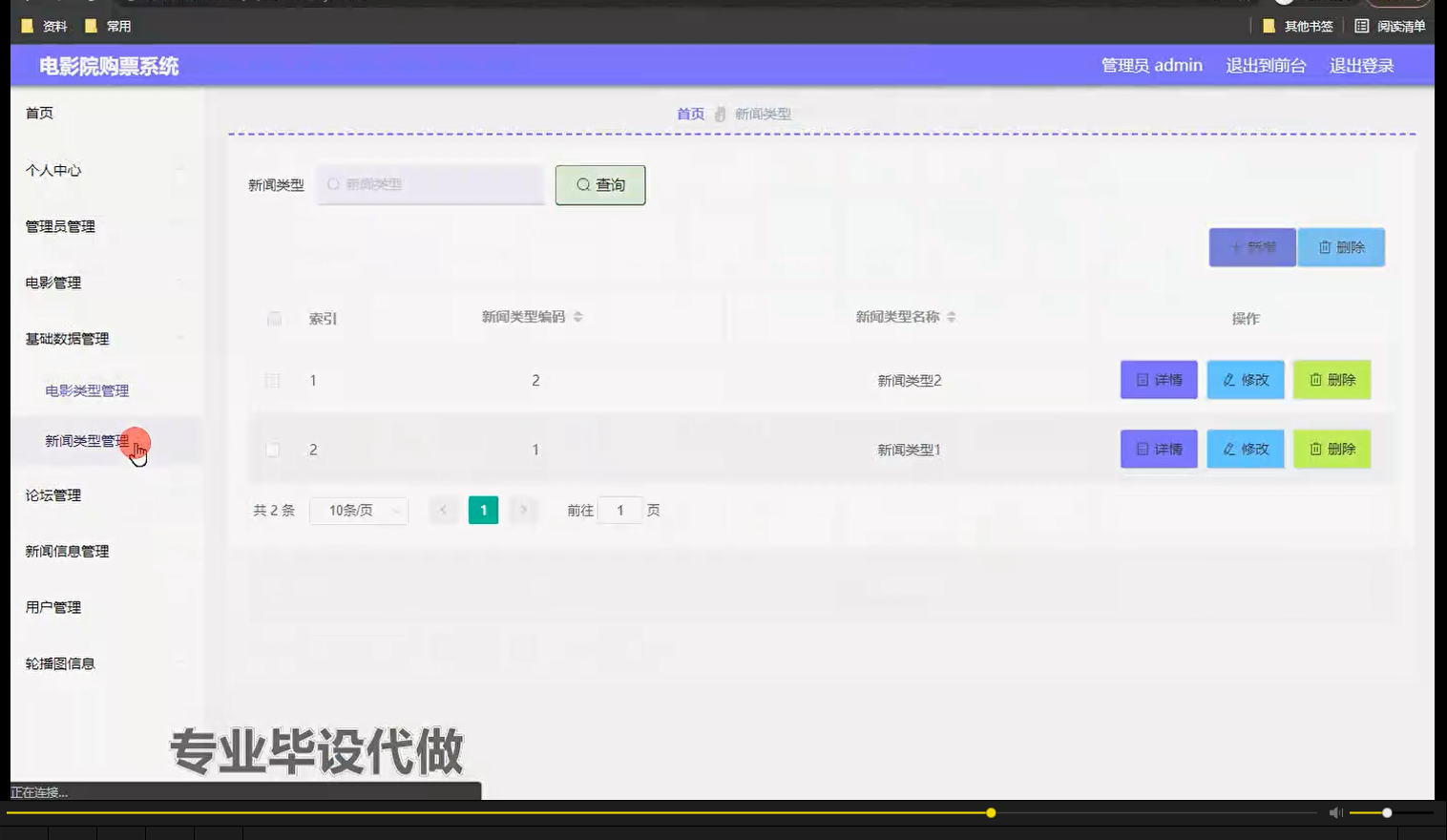This screenshot has height=840, width=1447.
Task: Check the row checkbox for 新闻类型1
Action: tap(273, 449)
